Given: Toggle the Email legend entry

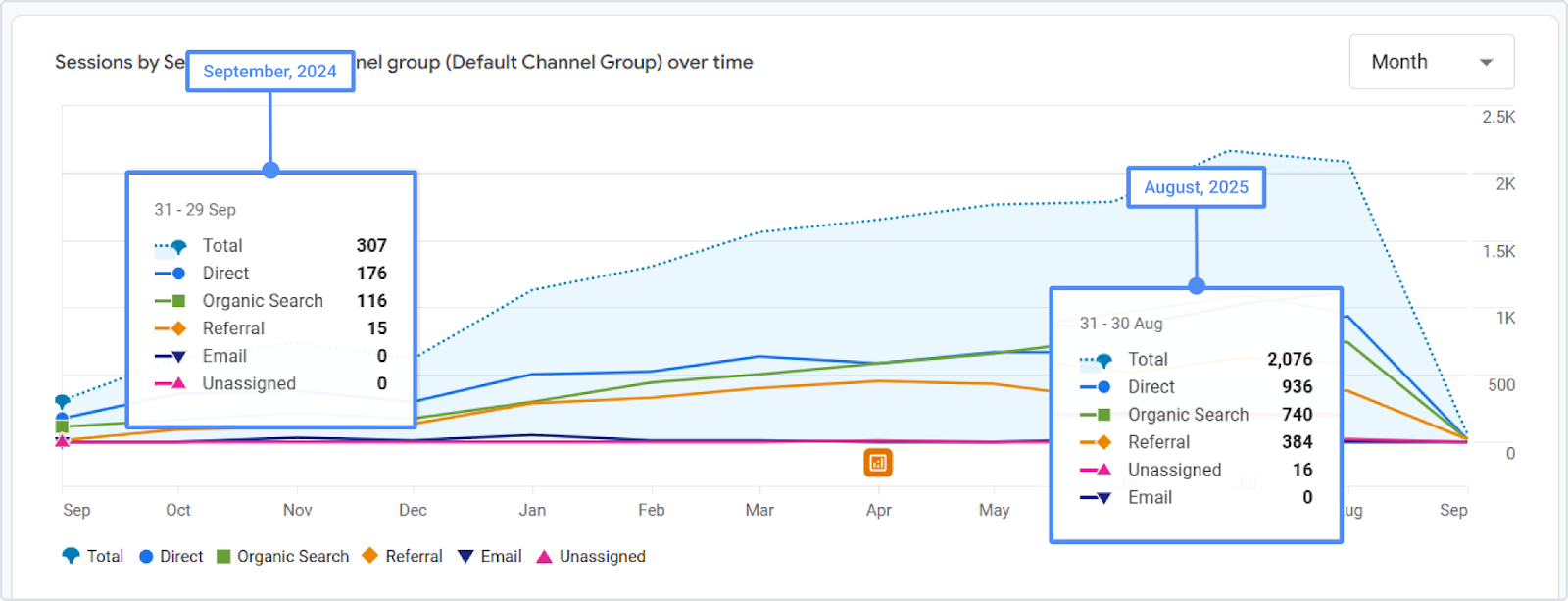Looking at the screenshot, I should pyautogui.click(x=489, y=556).
